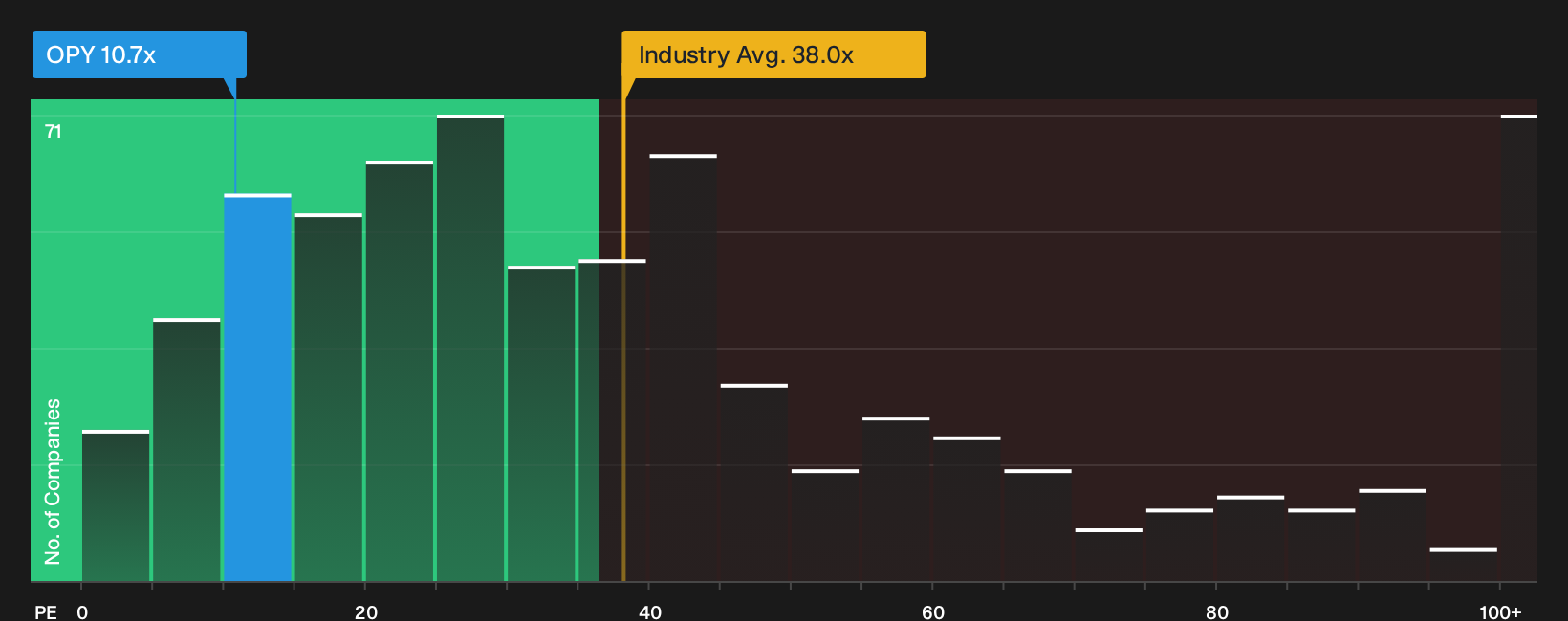Viewport: 1568px width, 621px height.
Task: Click the x-axis label 40
Action: click(x=650, y=611)
